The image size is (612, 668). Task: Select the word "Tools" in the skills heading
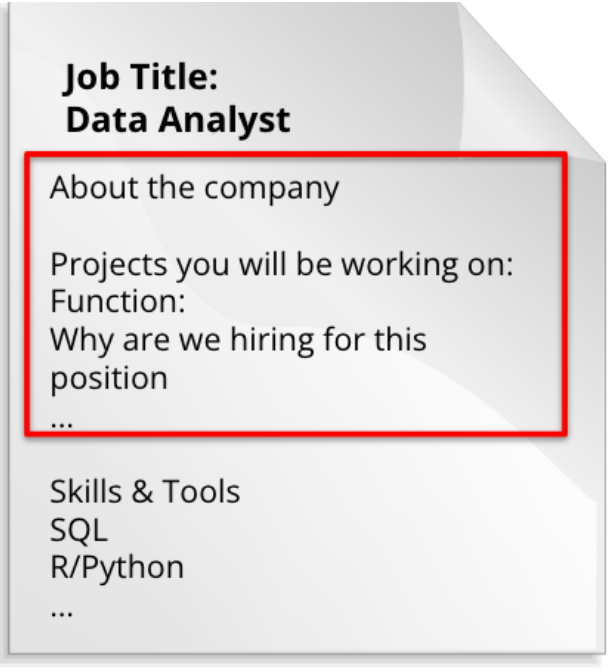[x=201, y=492]
